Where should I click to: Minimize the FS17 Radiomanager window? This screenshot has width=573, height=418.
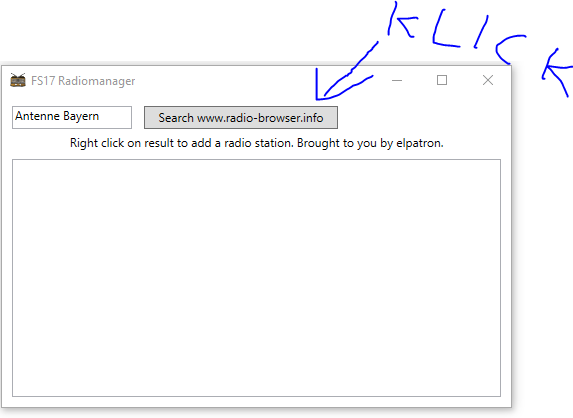pos(397,80)
